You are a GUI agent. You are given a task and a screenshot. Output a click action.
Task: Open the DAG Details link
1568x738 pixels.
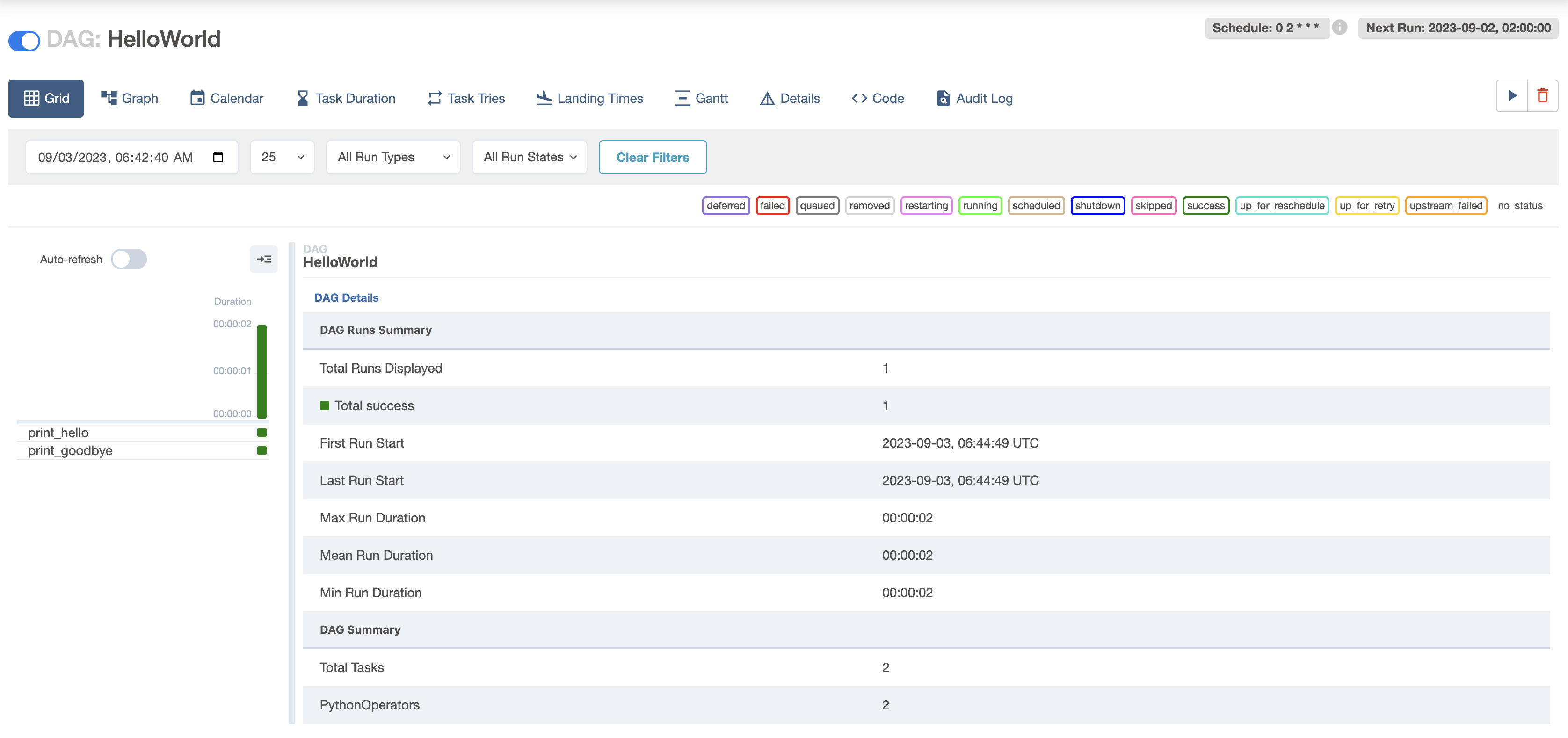346,297
